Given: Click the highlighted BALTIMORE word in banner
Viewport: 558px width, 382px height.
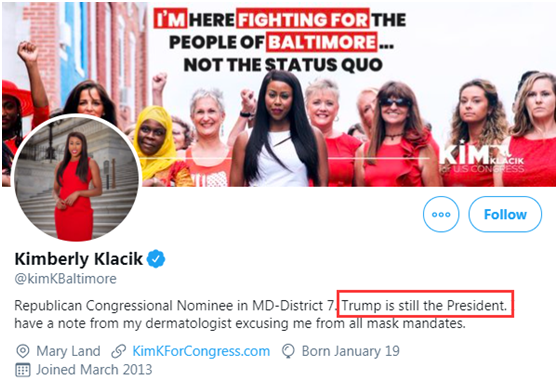Looking at the screenshot, I should click(322, 42).
